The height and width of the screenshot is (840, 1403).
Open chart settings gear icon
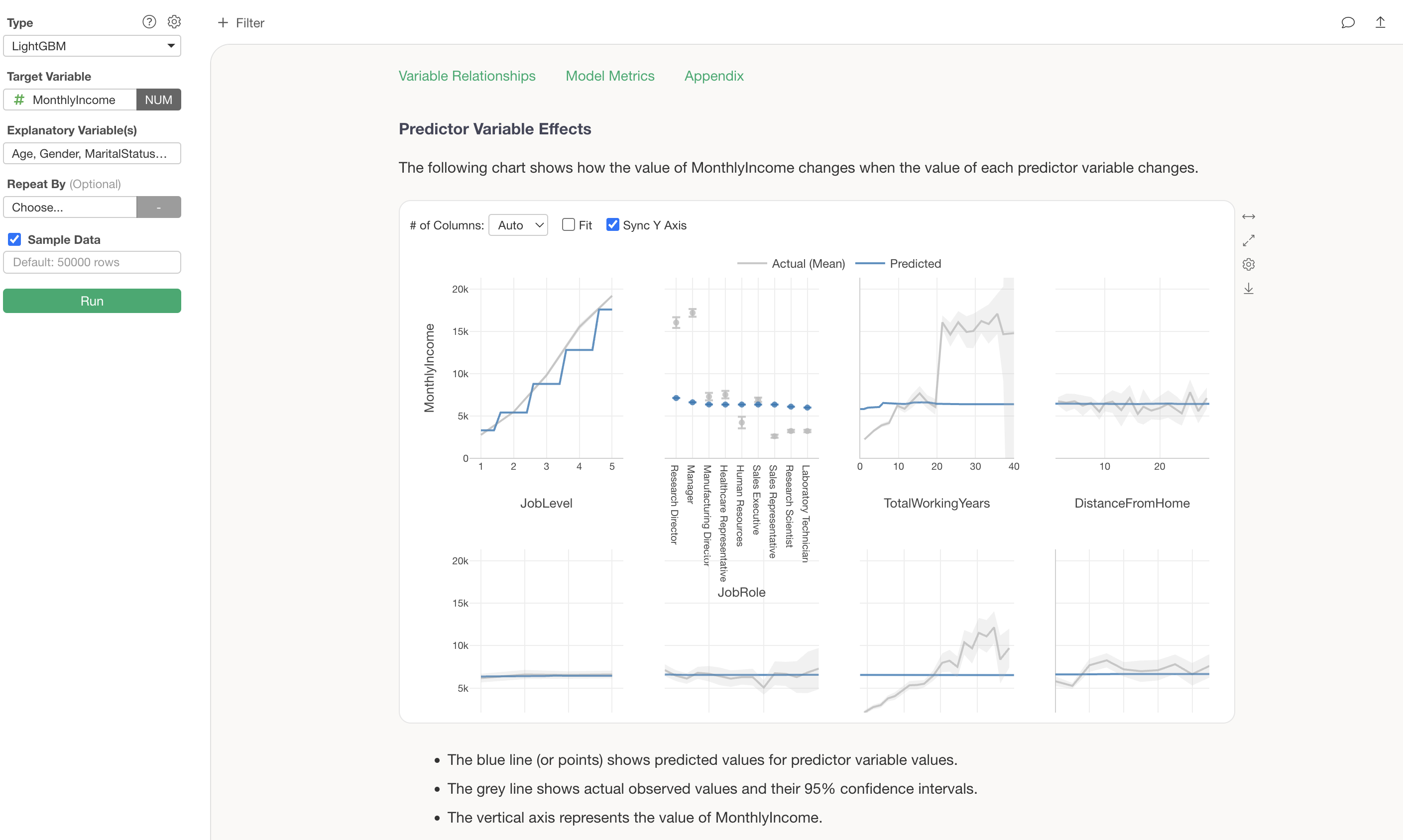[x=1249, y=264]
